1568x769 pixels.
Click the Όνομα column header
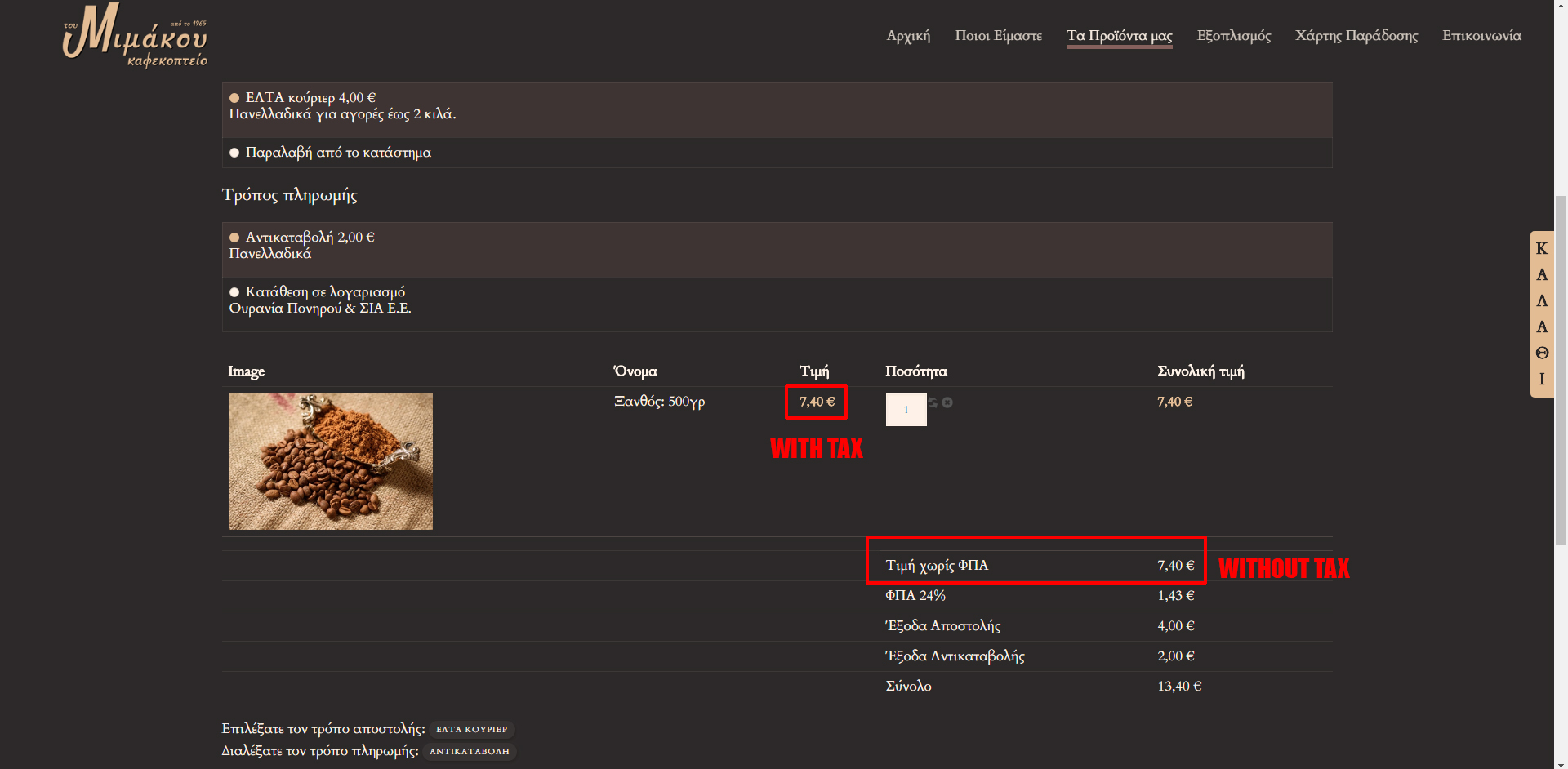tap(635, 371)
